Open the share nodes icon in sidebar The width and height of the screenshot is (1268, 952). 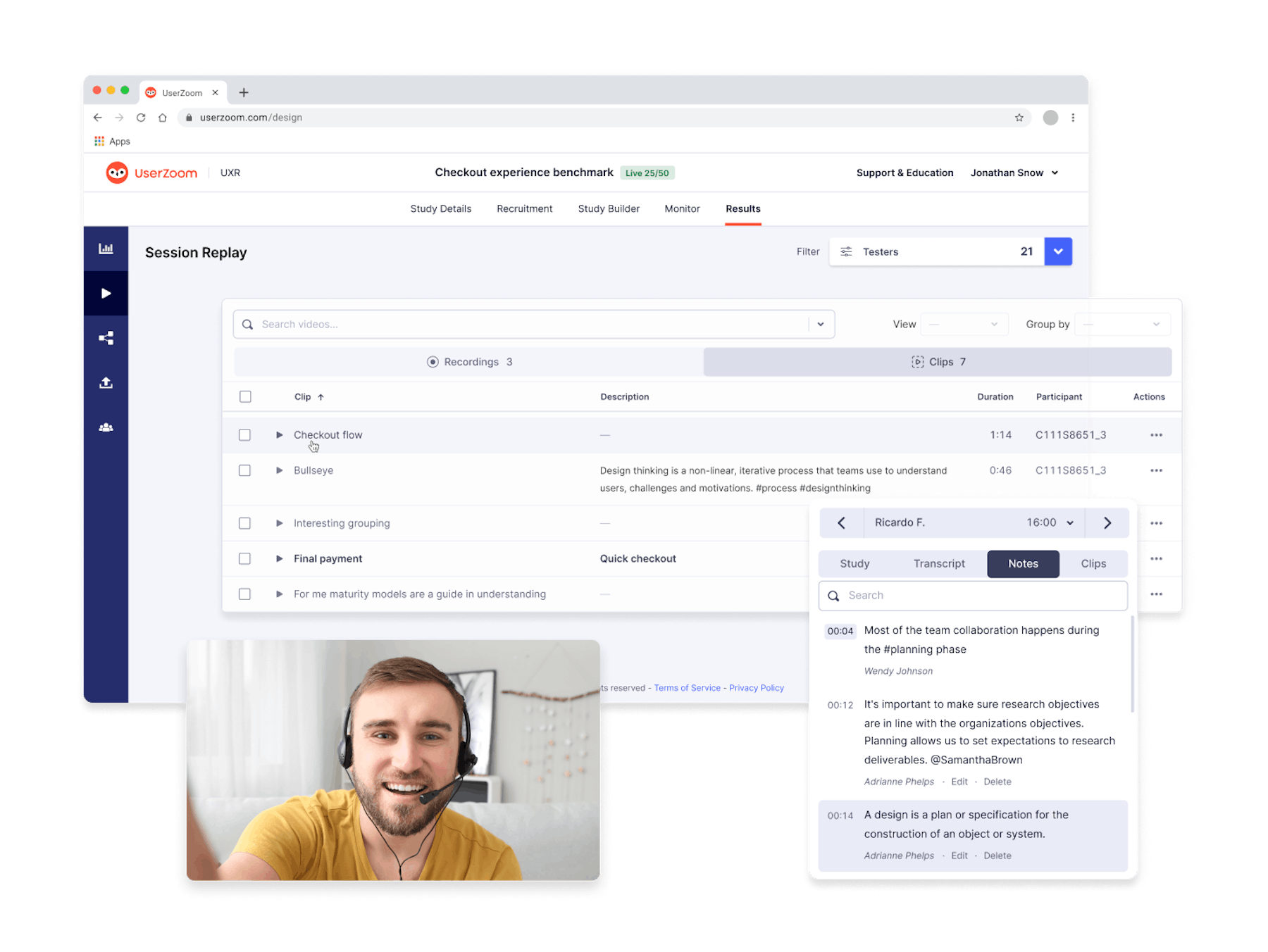click(x=106, y=338)
